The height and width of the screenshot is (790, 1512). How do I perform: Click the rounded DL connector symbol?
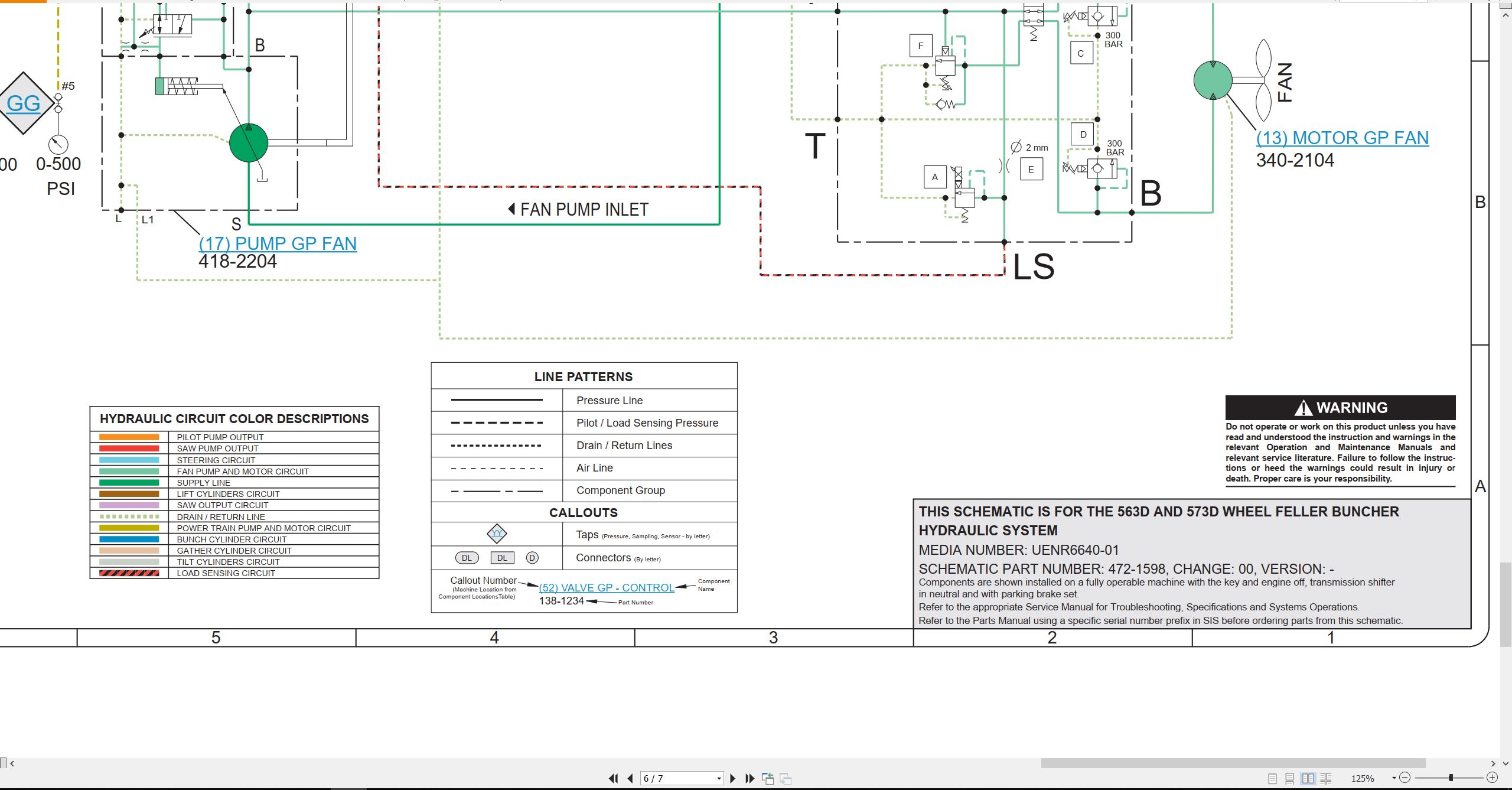pos(467,558)
